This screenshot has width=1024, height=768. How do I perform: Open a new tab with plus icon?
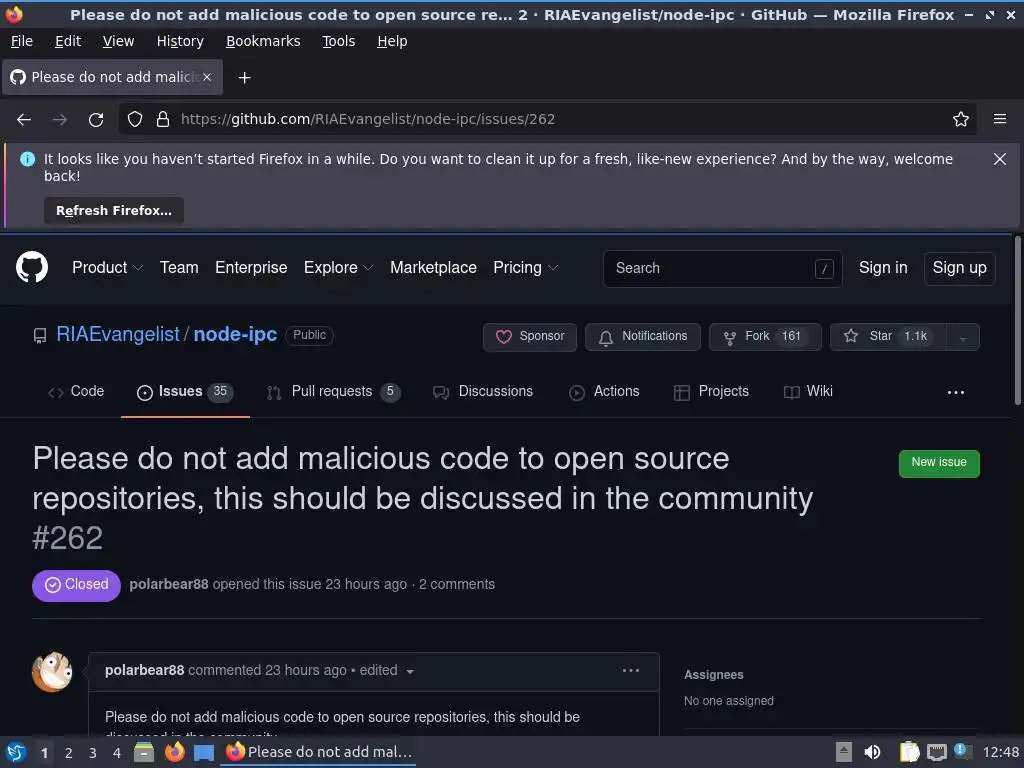(x=244, y=78)
